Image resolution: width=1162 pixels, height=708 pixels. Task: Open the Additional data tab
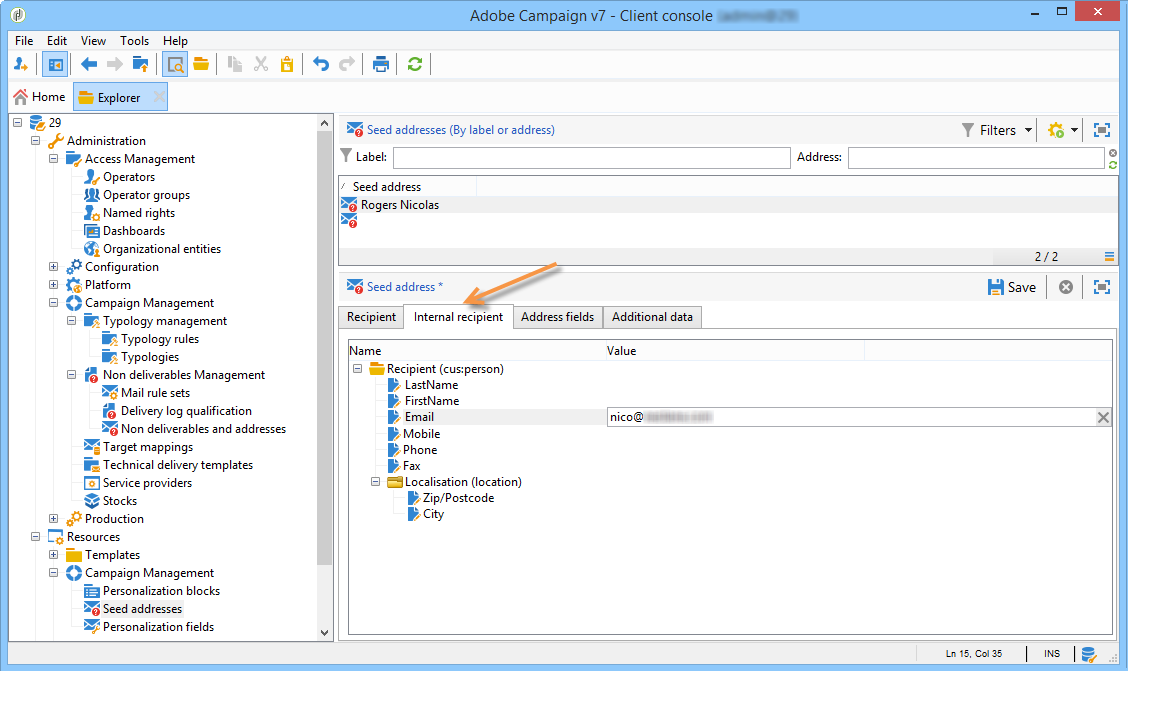click(x=652, y=317)
